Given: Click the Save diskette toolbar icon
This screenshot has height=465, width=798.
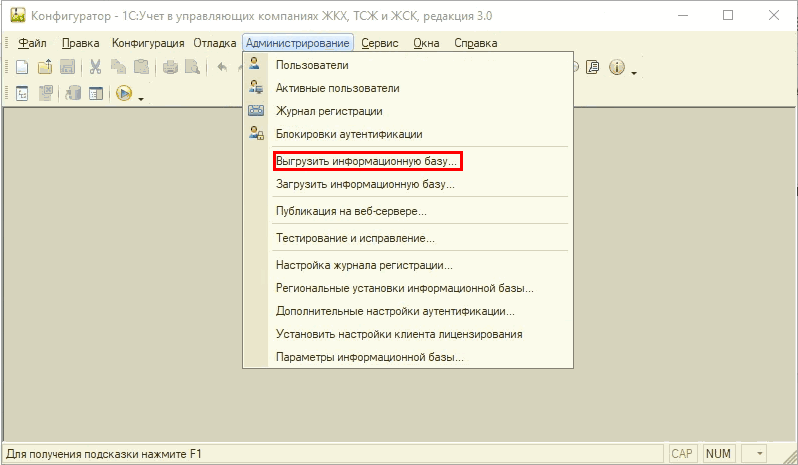Looking at the screenshot, I should [x=68, y=67].
